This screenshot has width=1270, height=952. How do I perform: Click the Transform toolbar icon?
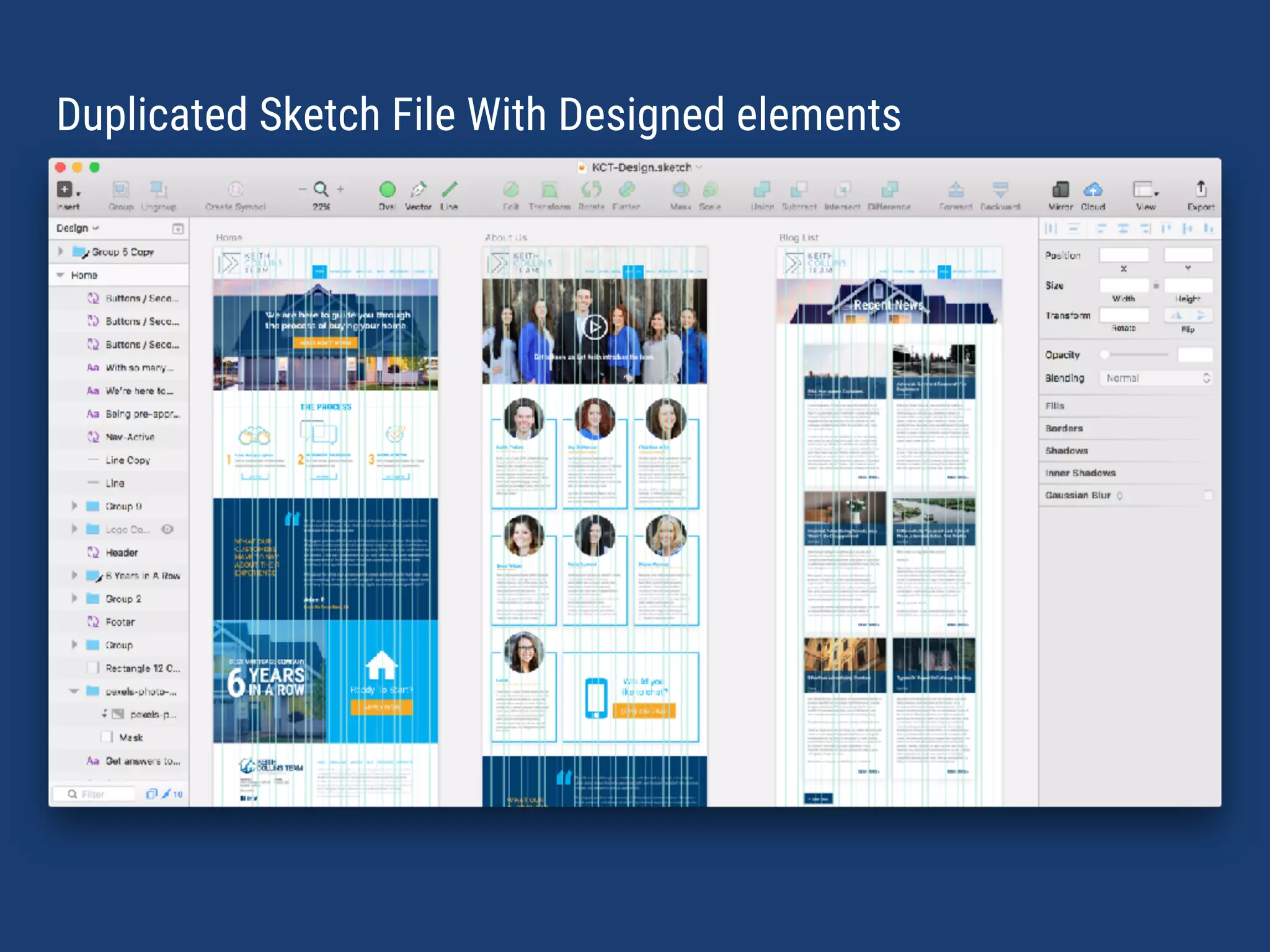[x=549, y=189]
